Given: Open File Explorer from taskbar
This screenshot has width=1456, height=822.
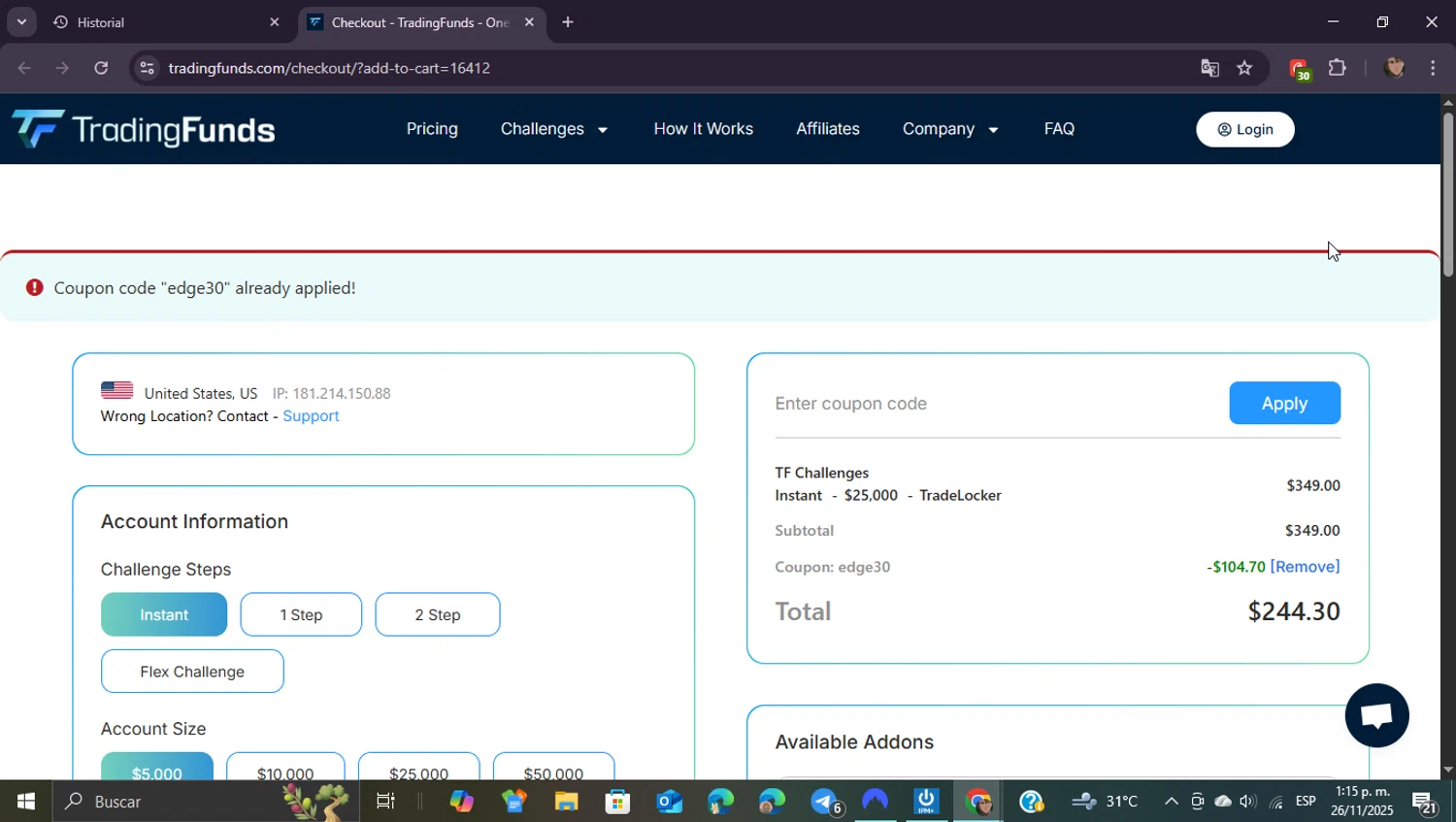Looking at the screenshot, I should (566, 802).
